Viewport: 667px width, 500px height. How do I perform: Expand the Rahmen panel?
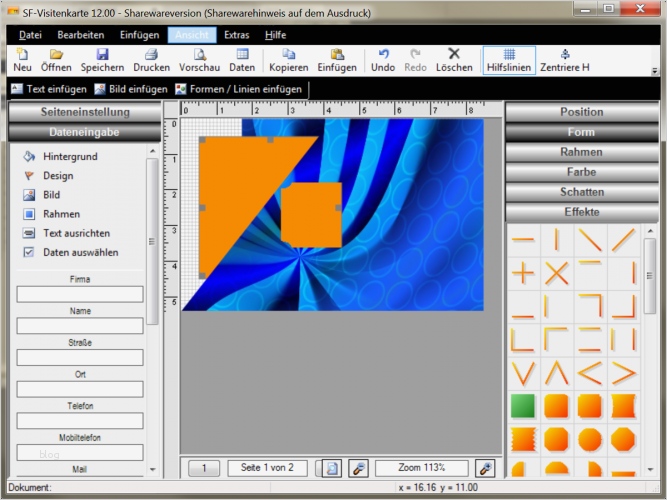point(582,152)
